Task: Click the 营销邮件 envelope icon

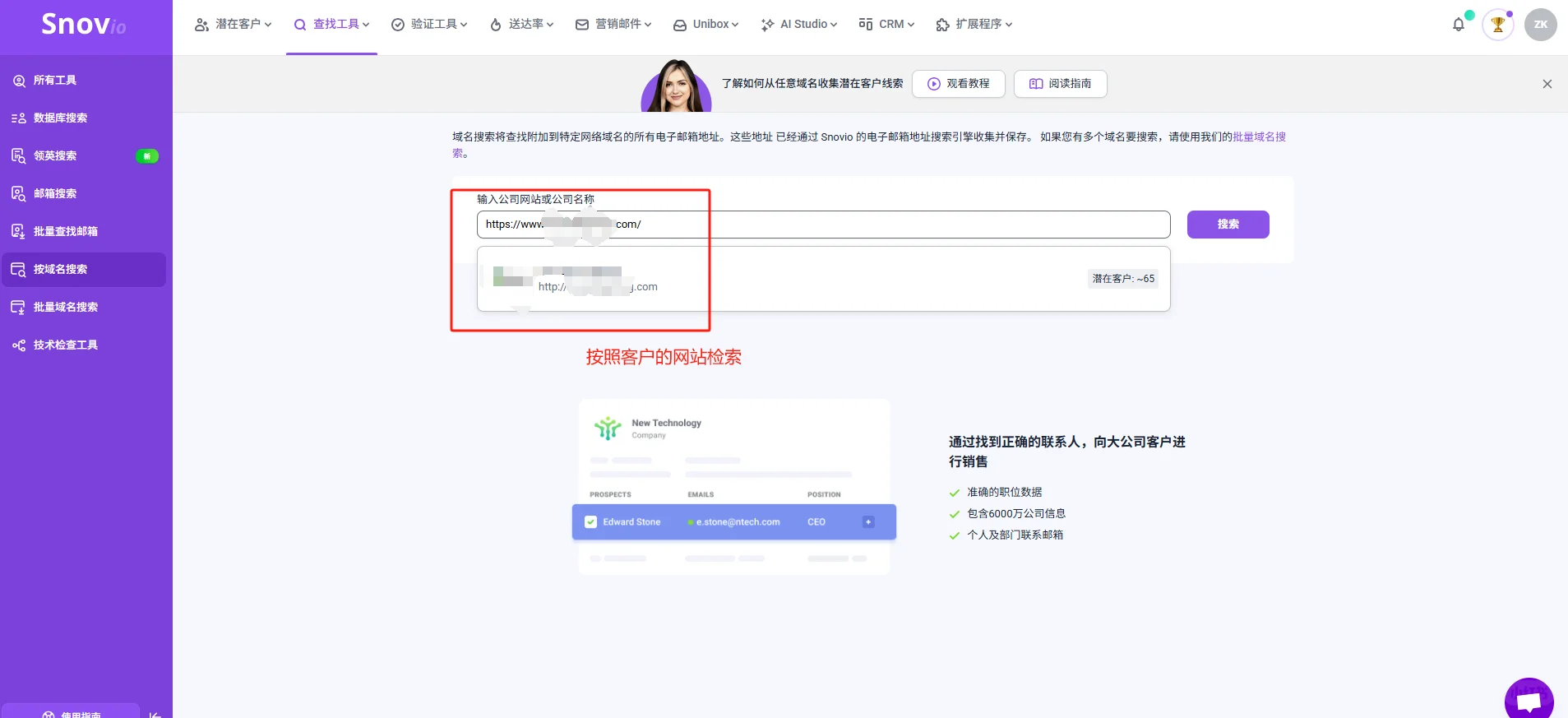Action: click(582, 25)
